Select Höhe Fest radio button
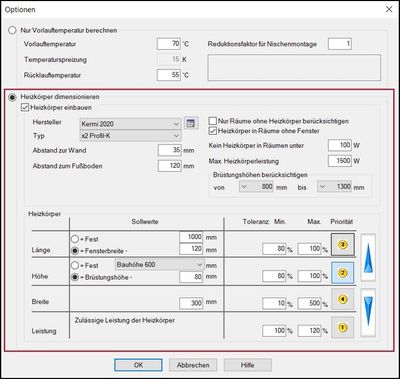This screenshot has width=400, height=379. click(x=75, y=265)
